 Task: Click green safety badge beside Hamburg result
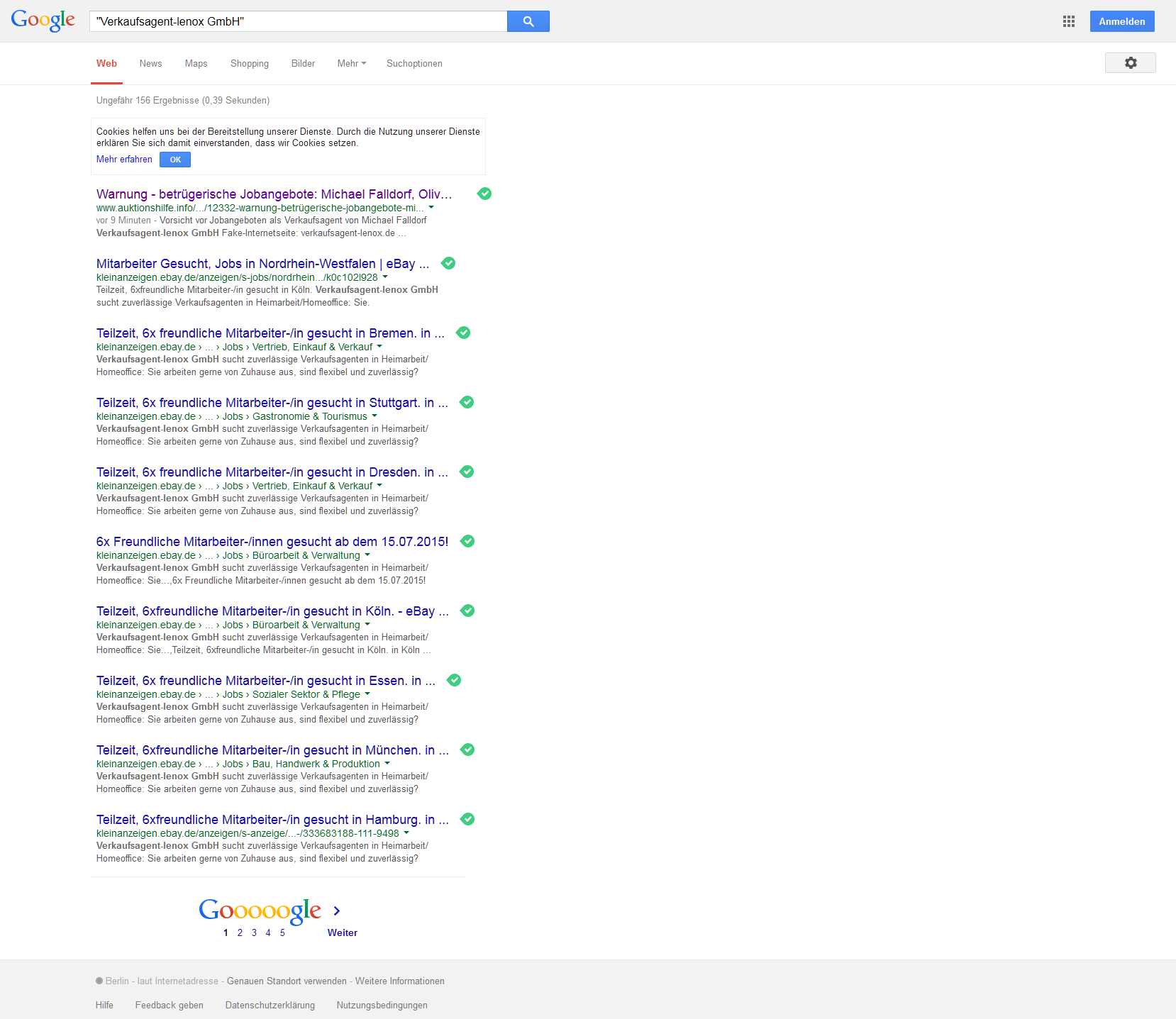pyautogui.click(x=467, y=819)
